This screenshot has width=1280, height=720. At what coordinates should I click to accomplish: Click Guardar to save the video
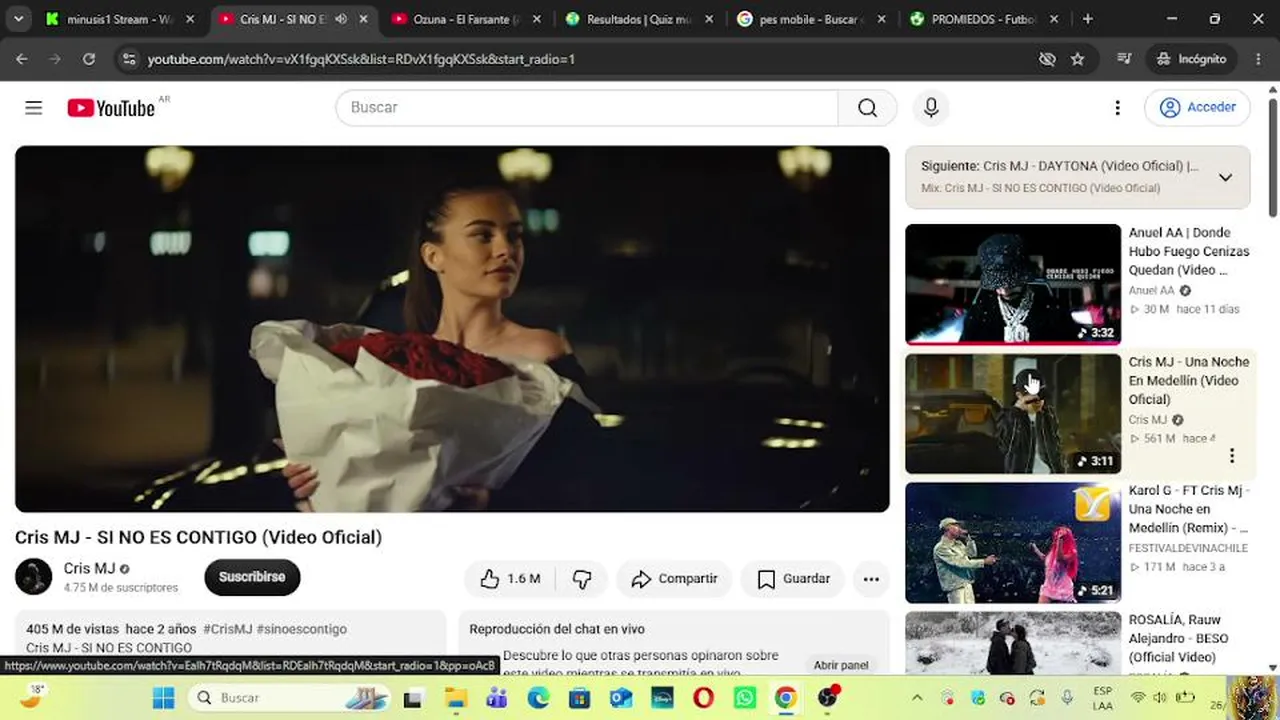point(793,579)
